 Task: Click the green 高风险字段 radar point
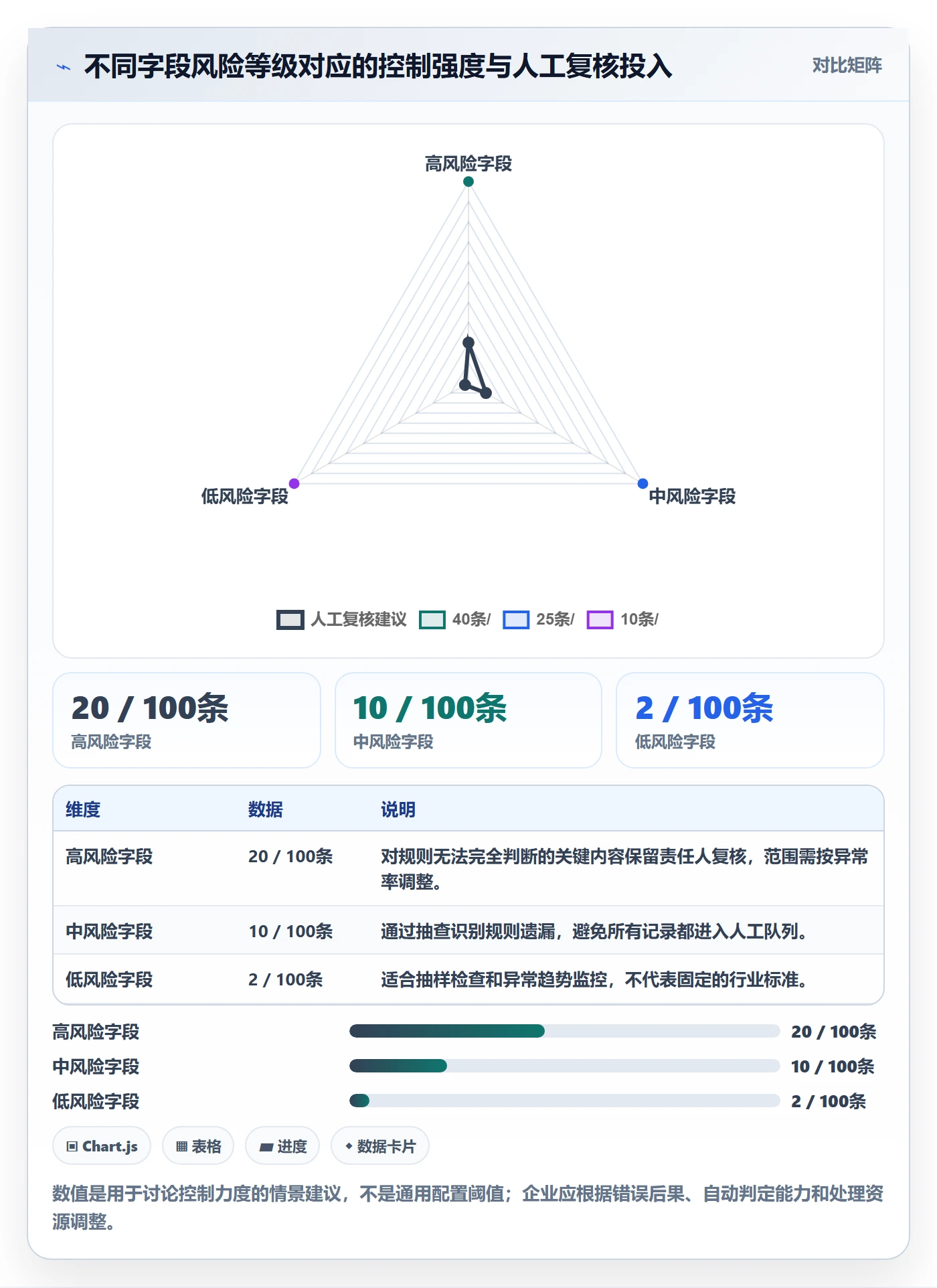pyautogui.click(x=468, y=181)
